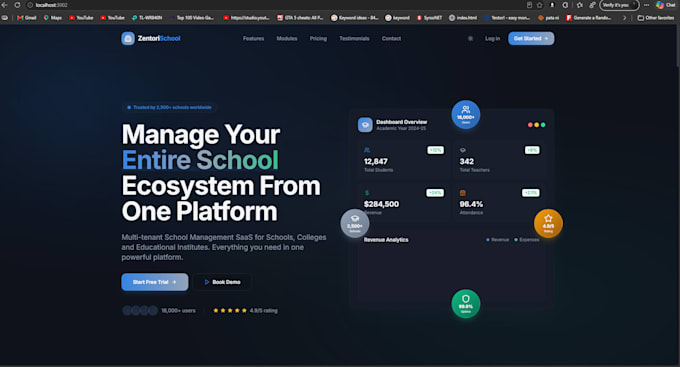Click the 16,000+ users floating blue badge

[466, 115]
